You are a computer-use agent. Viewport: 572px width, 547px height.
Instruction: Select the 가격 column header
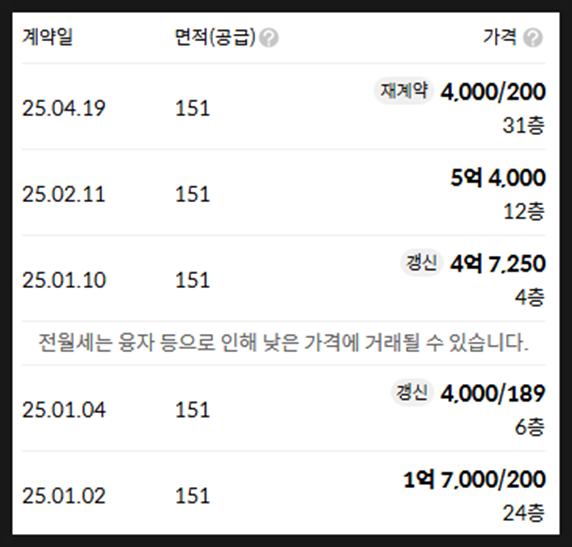[499, 37]
